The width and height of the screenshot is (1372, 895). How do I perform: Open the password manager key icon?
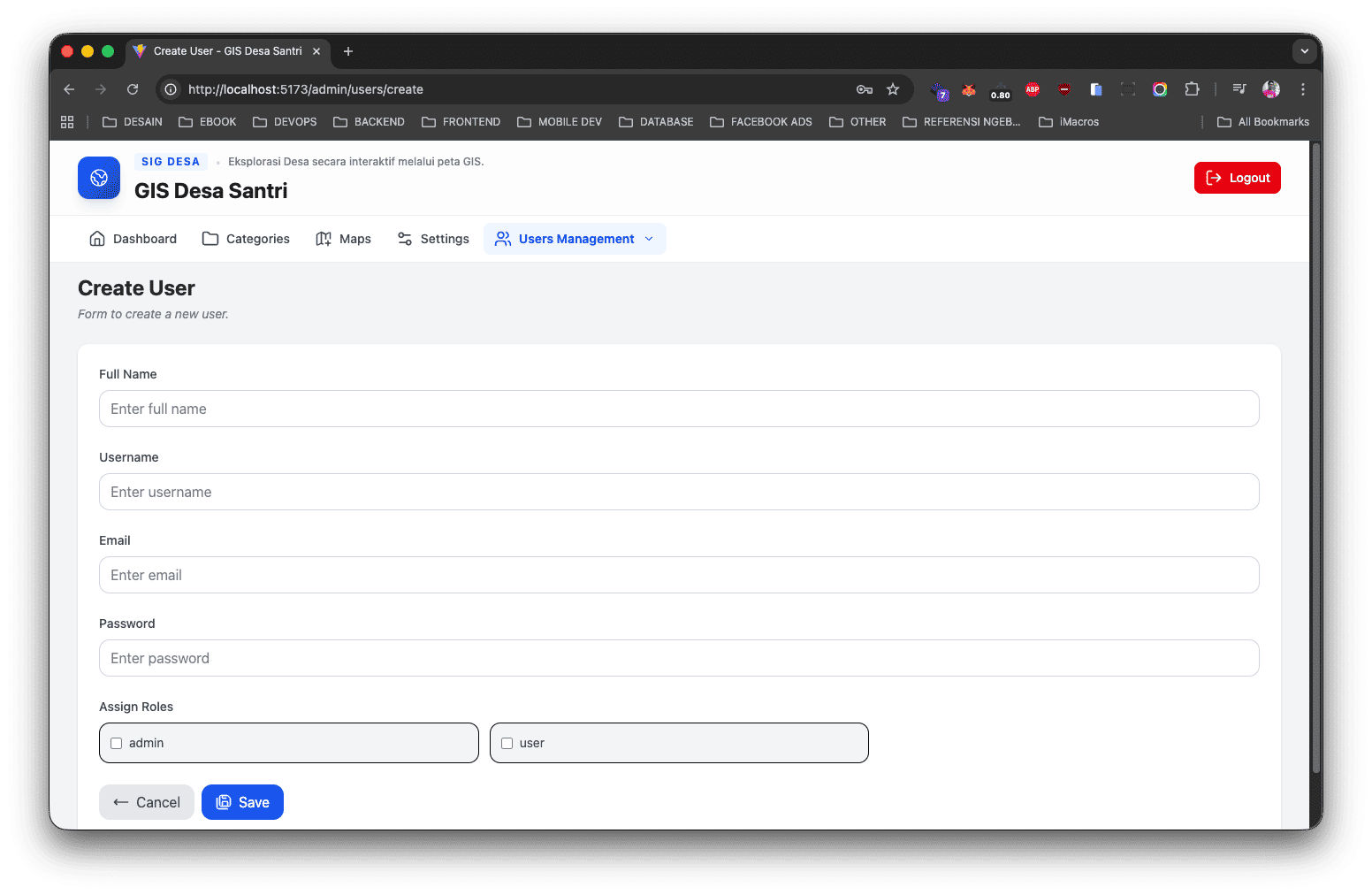click(865, 89)
